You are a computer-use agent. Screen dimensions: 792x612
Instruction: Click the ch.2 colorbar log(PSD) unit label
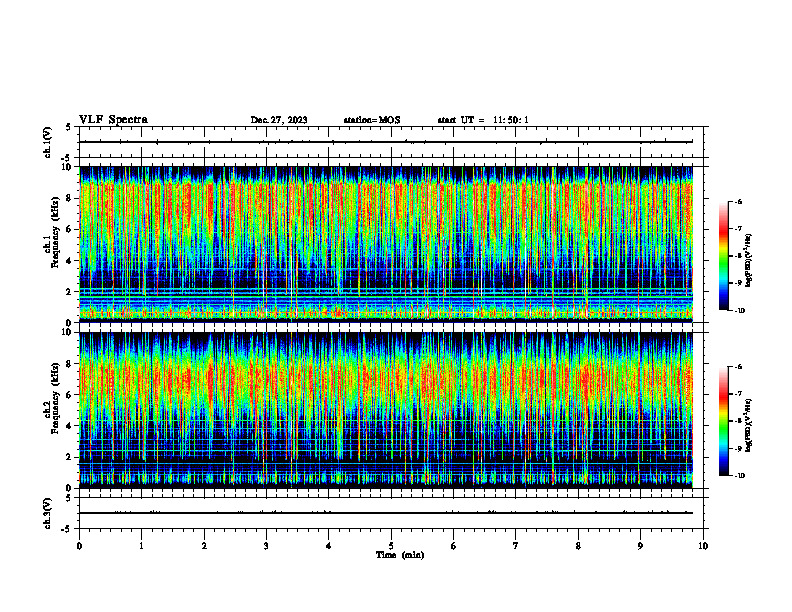(748, 426)
